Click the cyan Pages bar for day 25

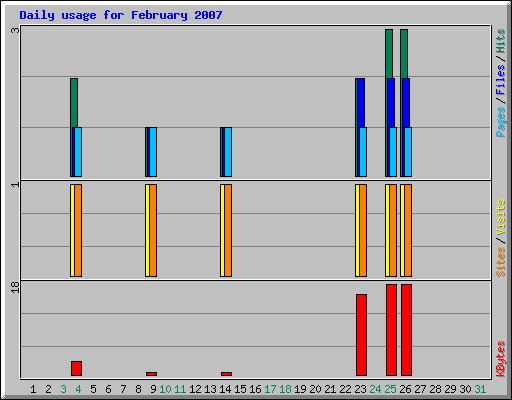(393, 152)
